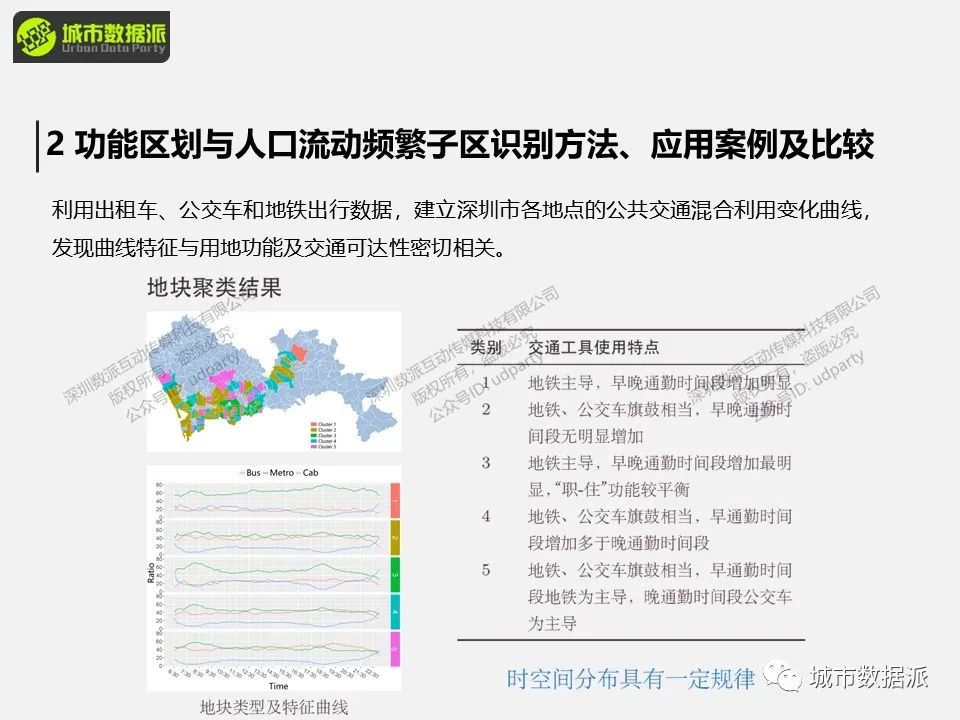Select row 3 text 地铁主导,早晚通勤时间段增加最明
Image resolution: width=960 pixels, height=720 pixels.
(660, 463)
